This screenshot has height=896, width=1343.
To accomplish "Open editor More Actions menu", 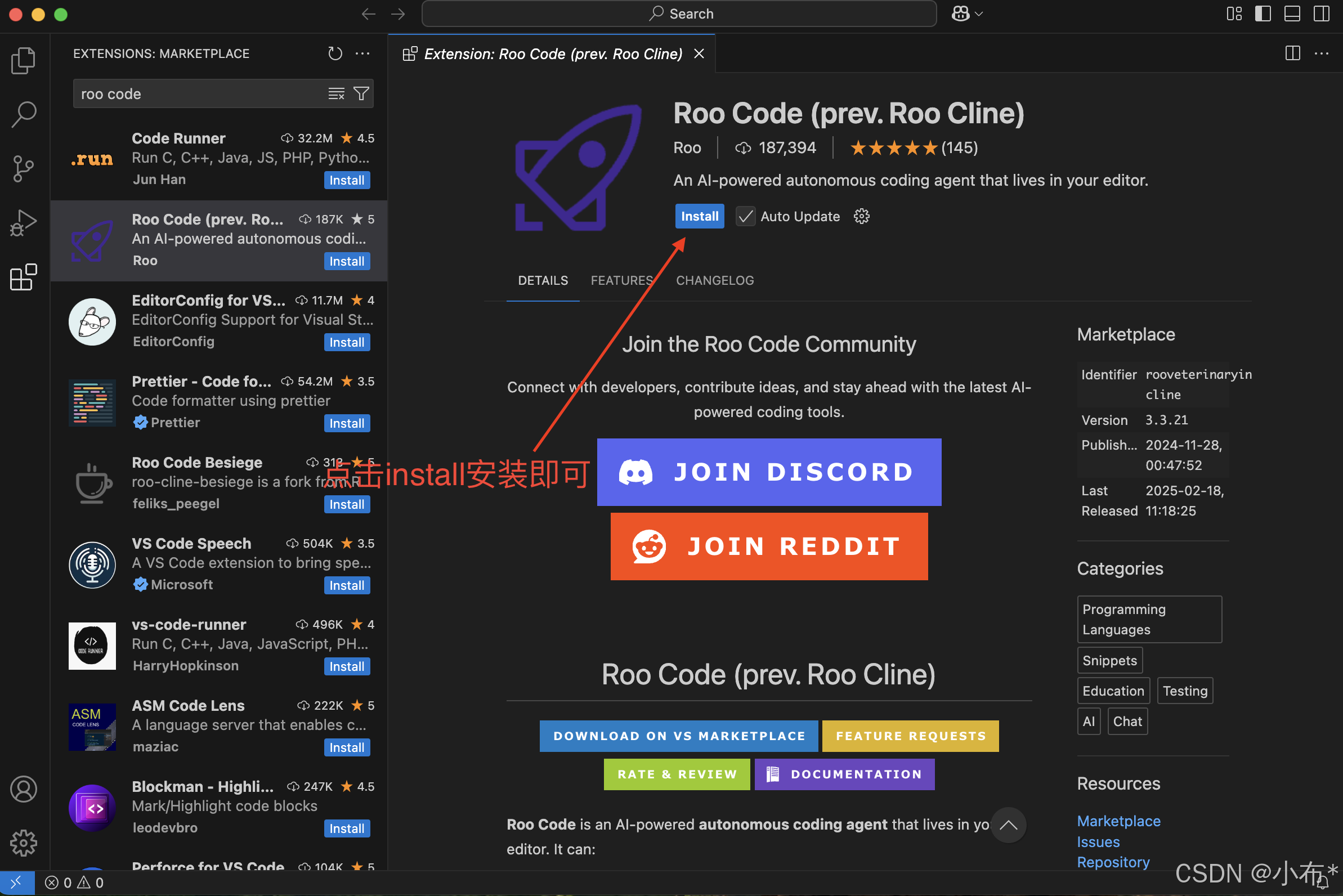I will (x=1321, y=53).
